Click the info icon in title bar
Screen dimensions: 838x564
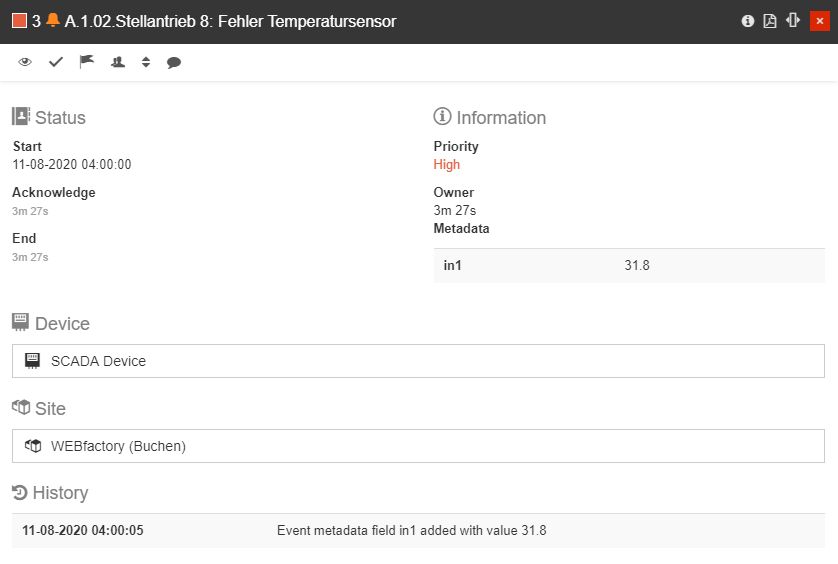pos(748,21)
